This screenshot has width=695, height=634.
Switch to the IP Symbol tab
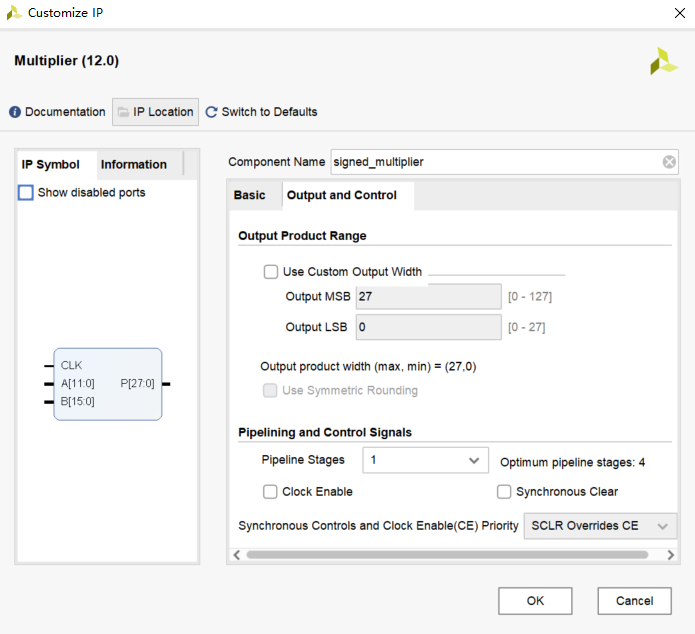(x=51, y=164)
